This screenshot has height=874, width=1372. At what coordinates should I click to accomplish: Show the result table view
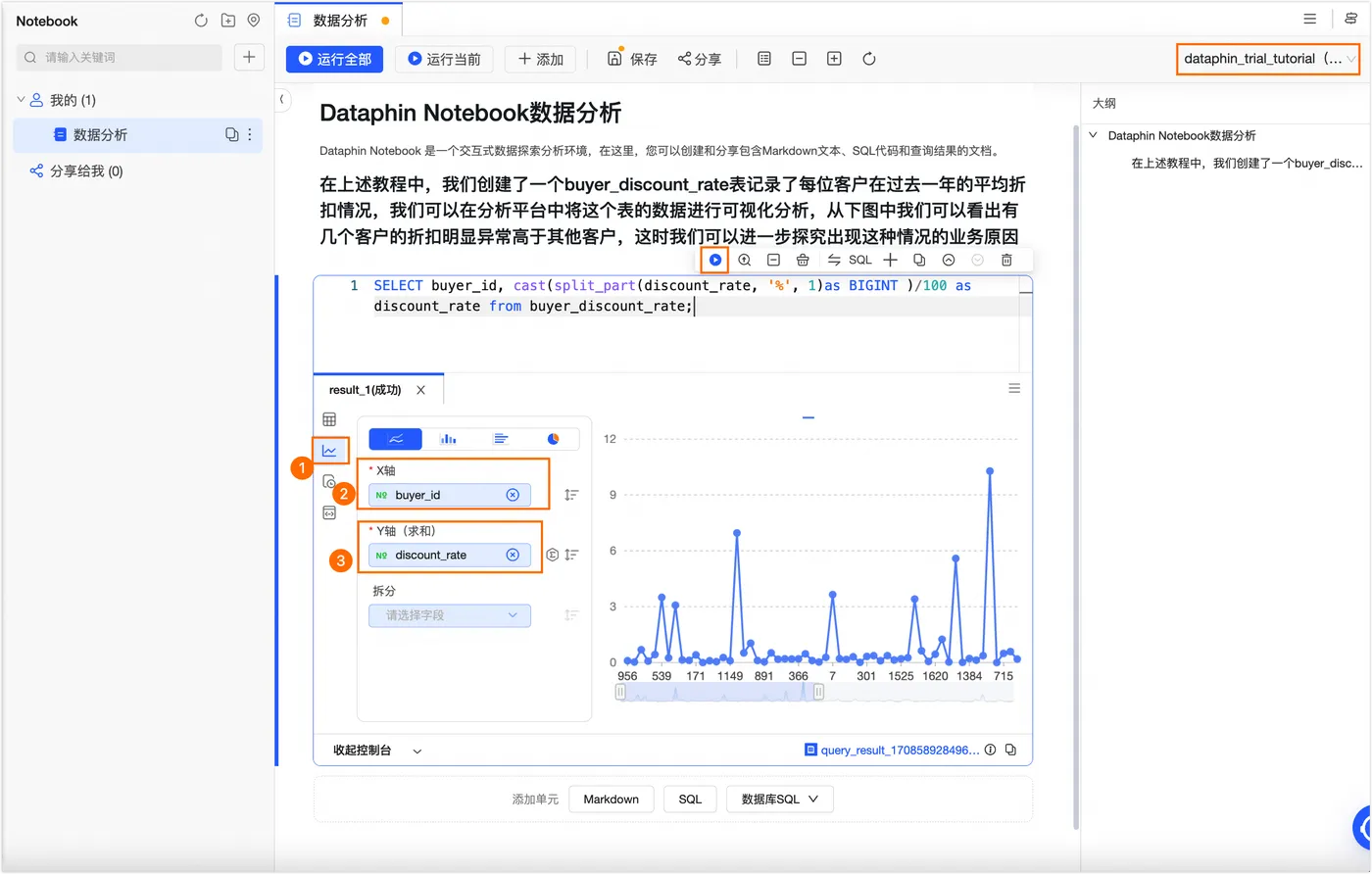(329, 419)
